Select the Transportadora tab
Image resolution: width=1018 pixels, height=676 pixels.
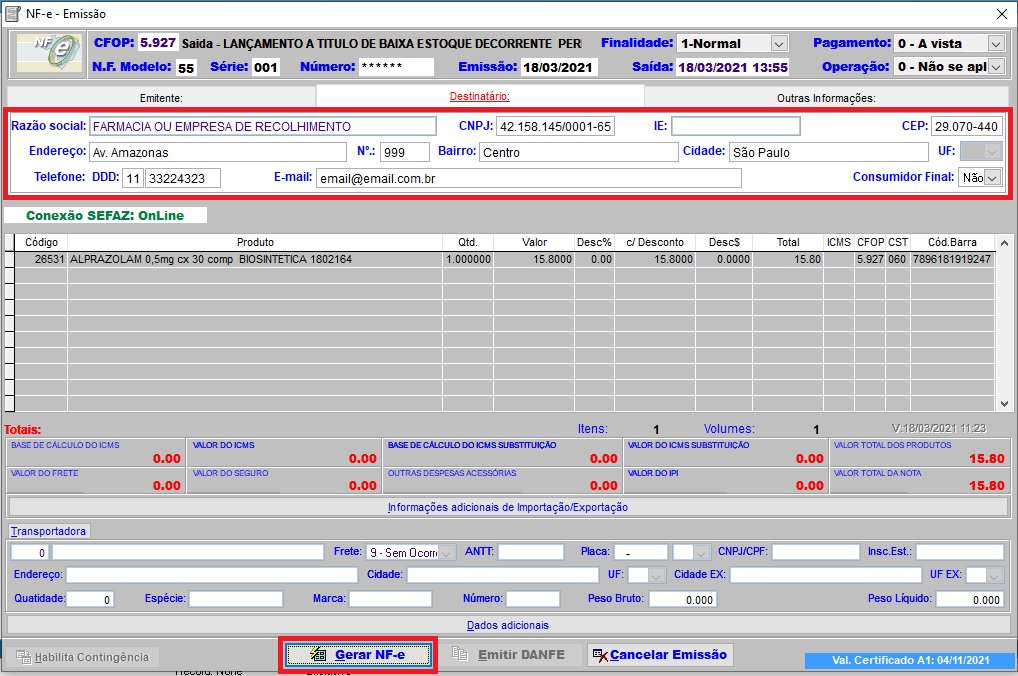[x=48, y=531]
